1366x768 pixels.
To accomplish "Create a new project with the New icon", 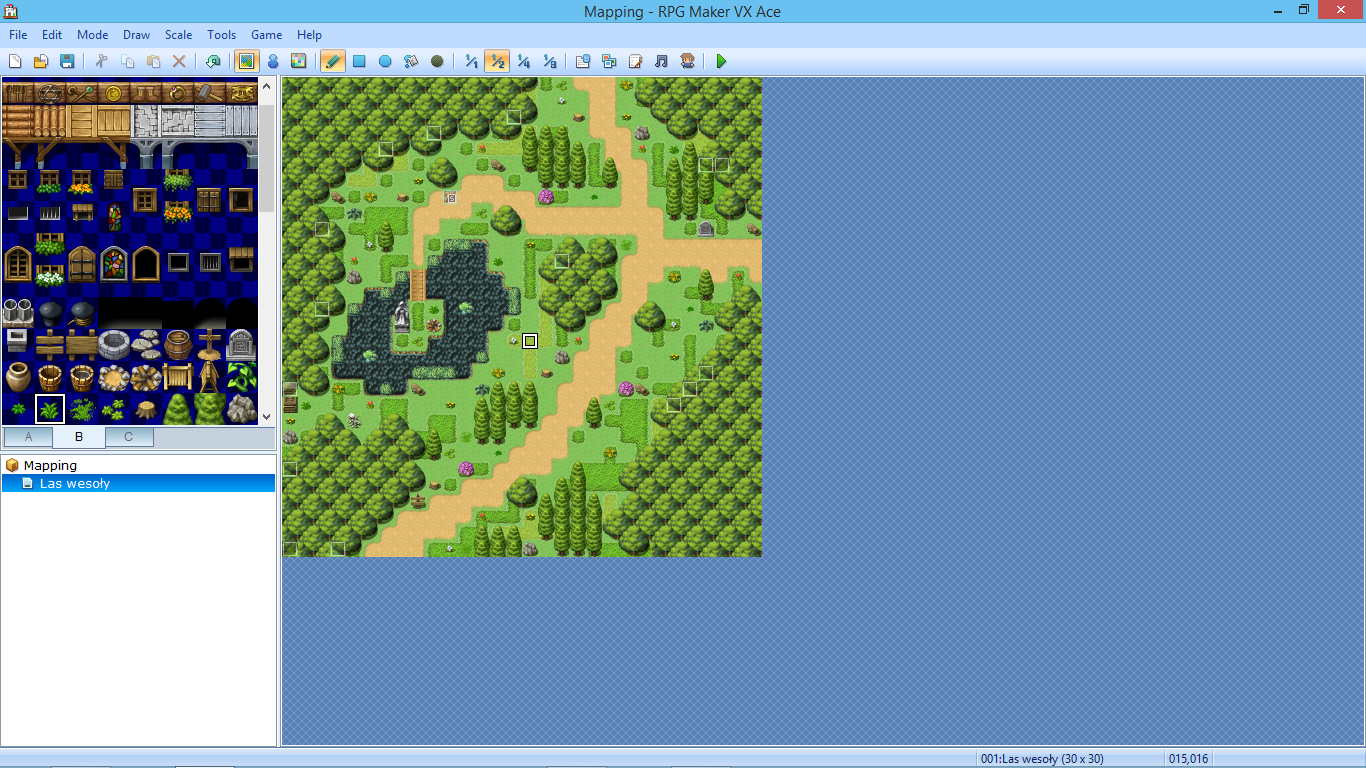I will click(x=15, y=61).
